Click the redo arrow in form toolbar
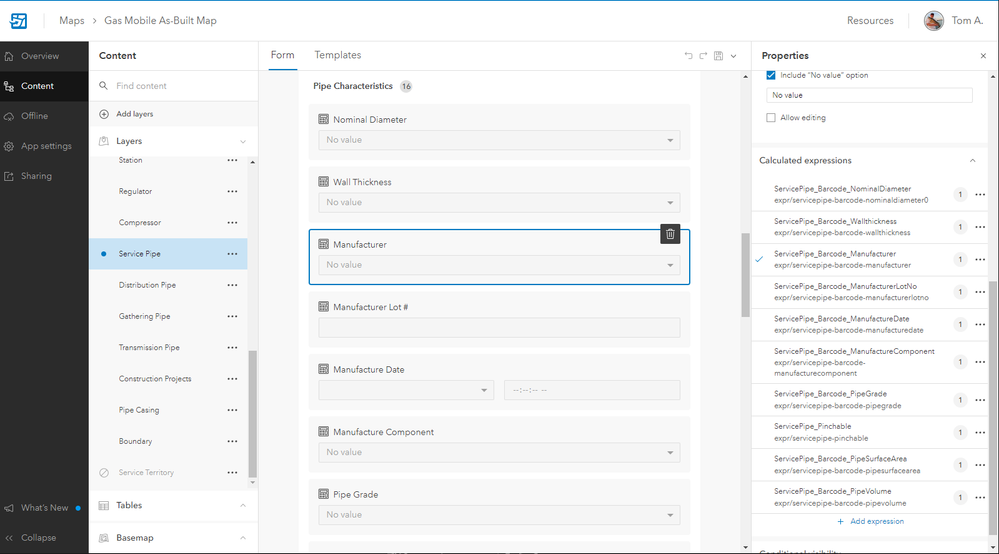Screen dimensions: 999x554 coord(703,56)
